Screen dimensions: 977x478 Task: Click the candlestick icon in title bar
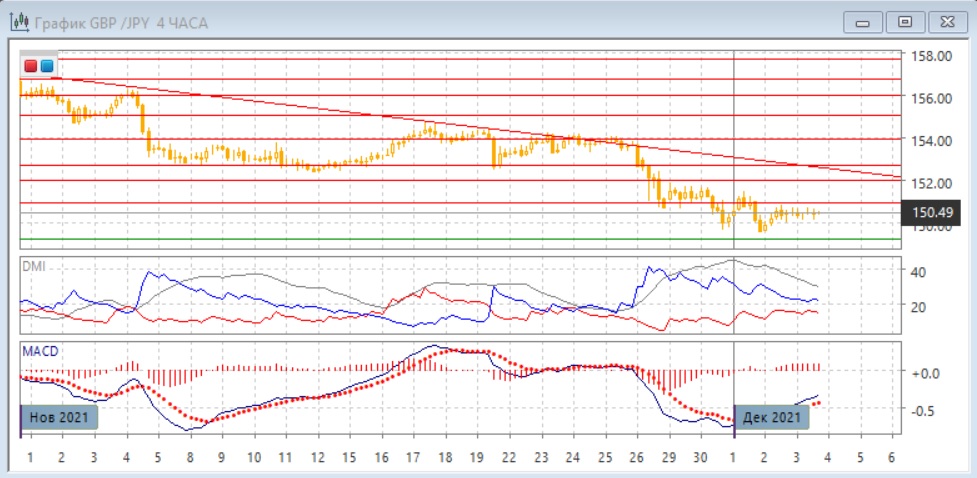[x=19, y=21]
